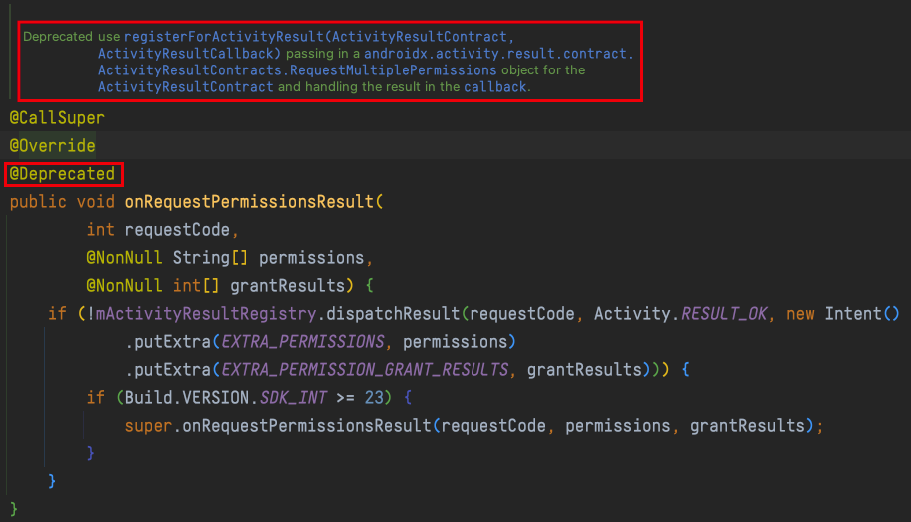This screenshot has width=911, height=522.
Task: Click the SDK_INT field
Action: click(x=293, y=398)
